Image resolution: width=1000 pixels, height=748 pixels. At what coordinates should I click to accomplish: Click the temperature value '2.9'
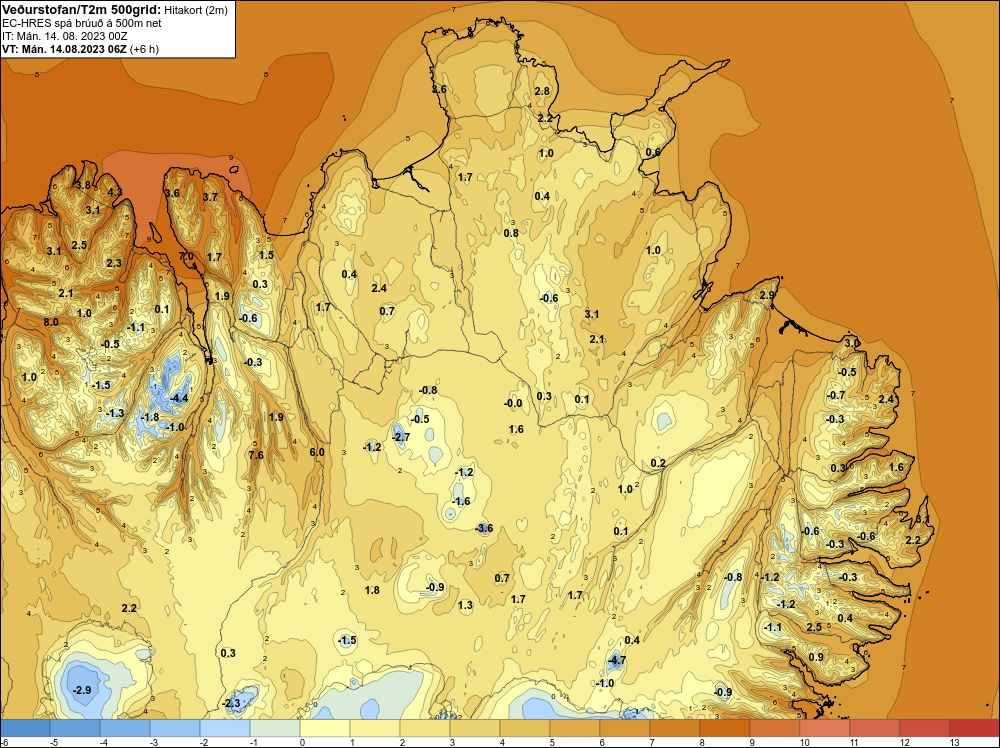coord(767,295)
